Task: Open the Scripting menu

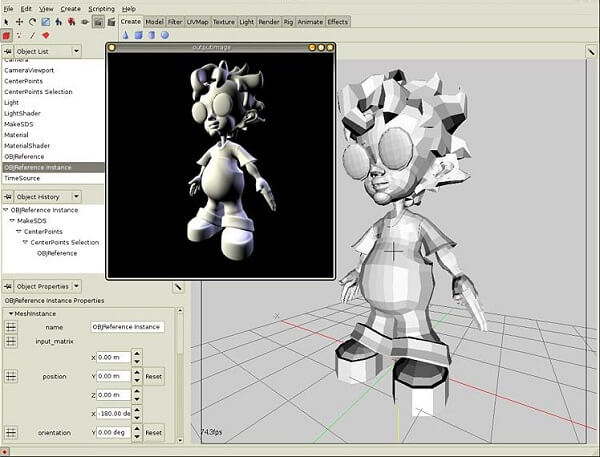Action: pyautogui.click(x=101, y=8)
